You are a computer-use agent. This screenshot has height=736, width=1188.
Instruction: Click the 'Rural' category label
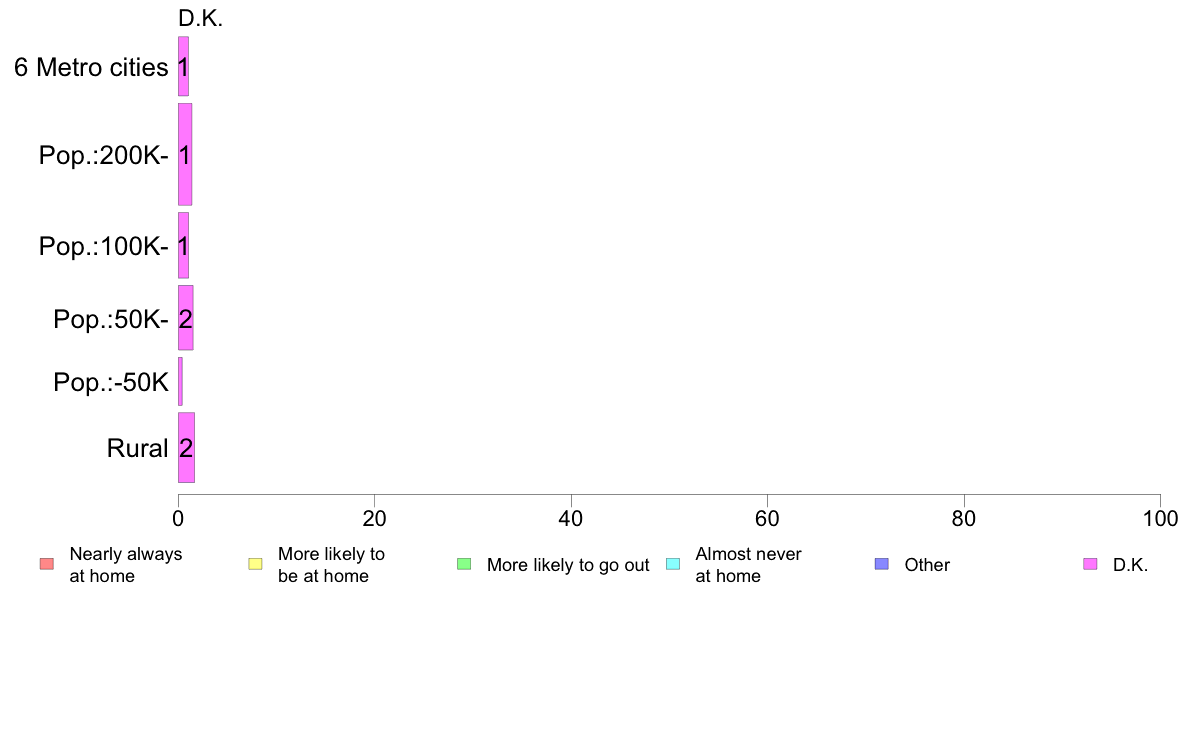click(x=137, y=448)
